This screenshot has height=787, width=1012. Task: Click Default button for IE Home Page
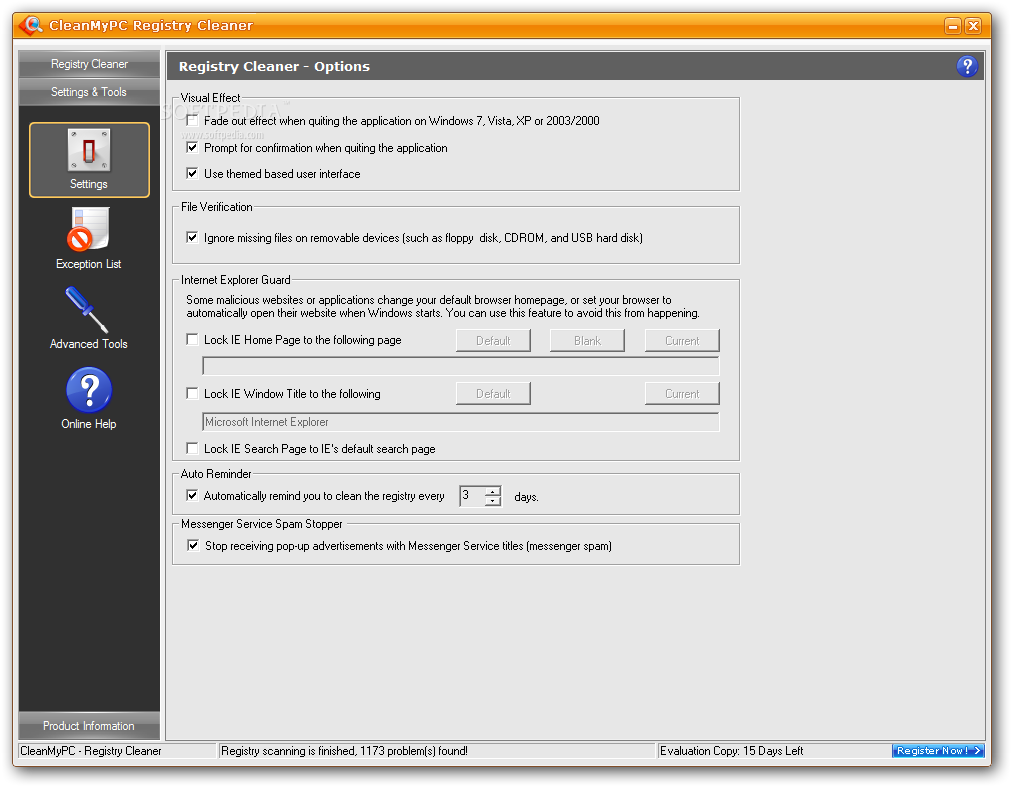pos(493,340)
